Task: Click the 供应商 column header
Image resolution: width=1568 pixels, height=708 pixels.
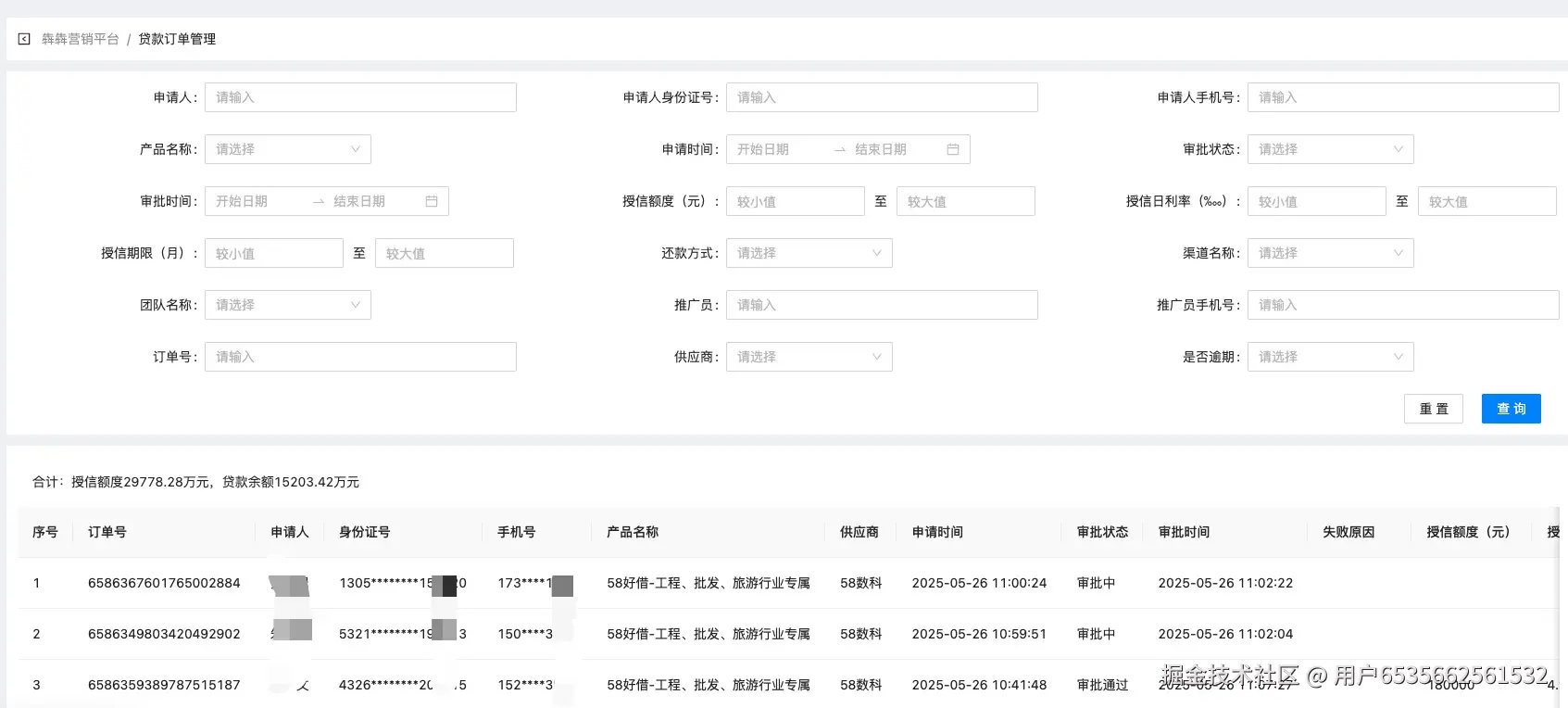Action: [859, 532]
